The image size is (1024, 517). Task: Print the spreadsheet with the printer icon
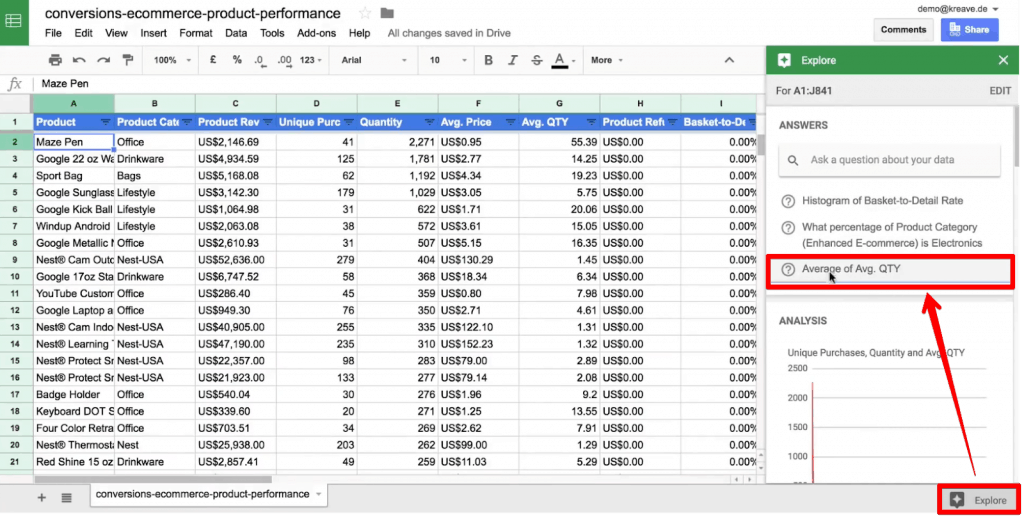[x=55, y=60]
